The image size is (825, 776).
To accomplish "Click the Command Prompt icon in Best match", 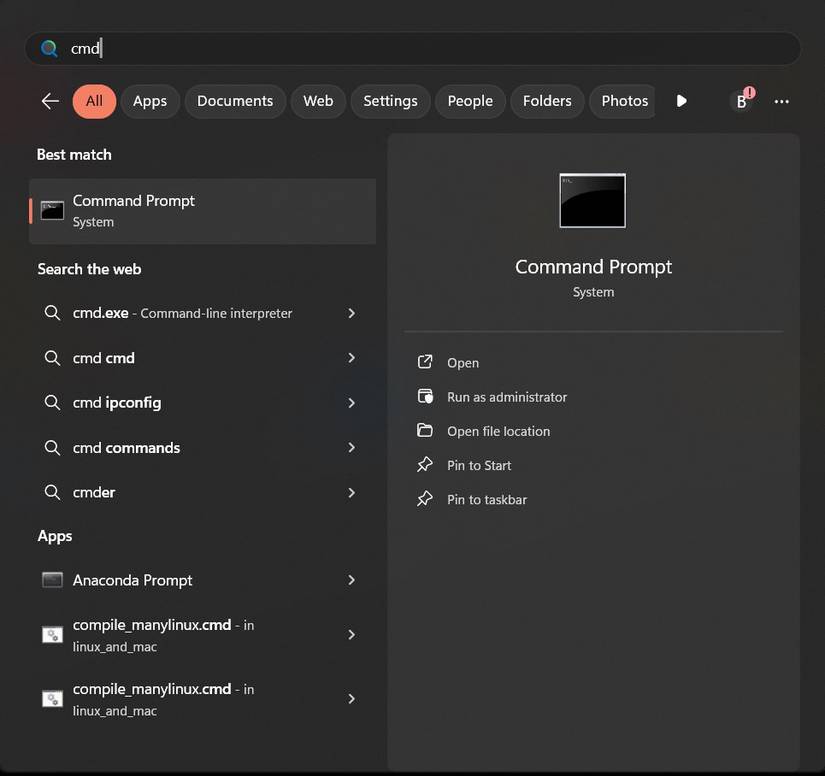I will click(x=53, y=210).
